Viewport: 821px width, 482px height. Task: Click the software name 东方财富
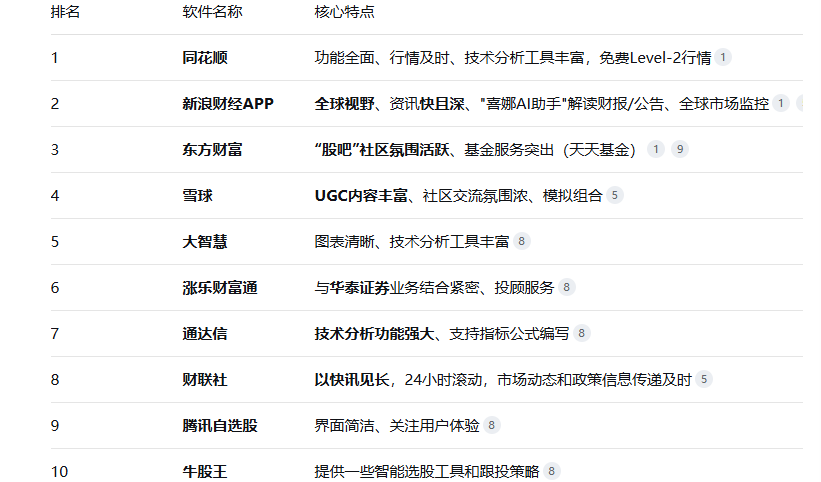click(212, 150)
